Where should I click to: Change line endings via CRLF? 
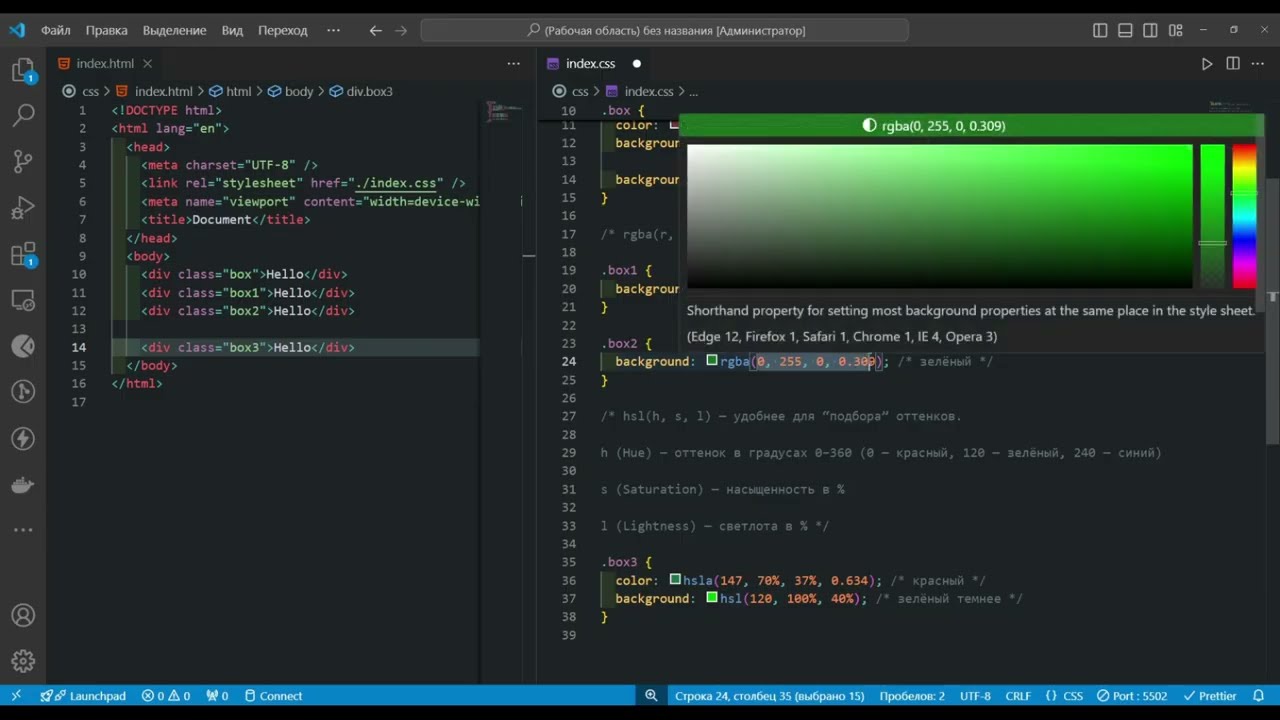(1018, 696)
